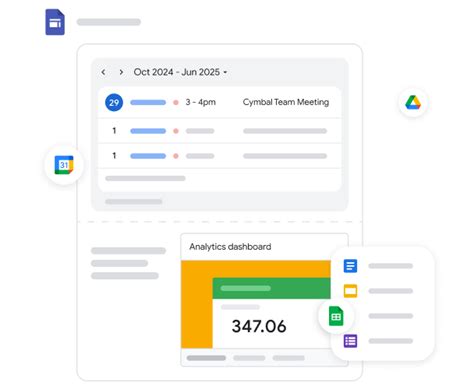Select the Google Forms icon in list
This screenshot has height=389, width=474.
[x=350, y=341]
